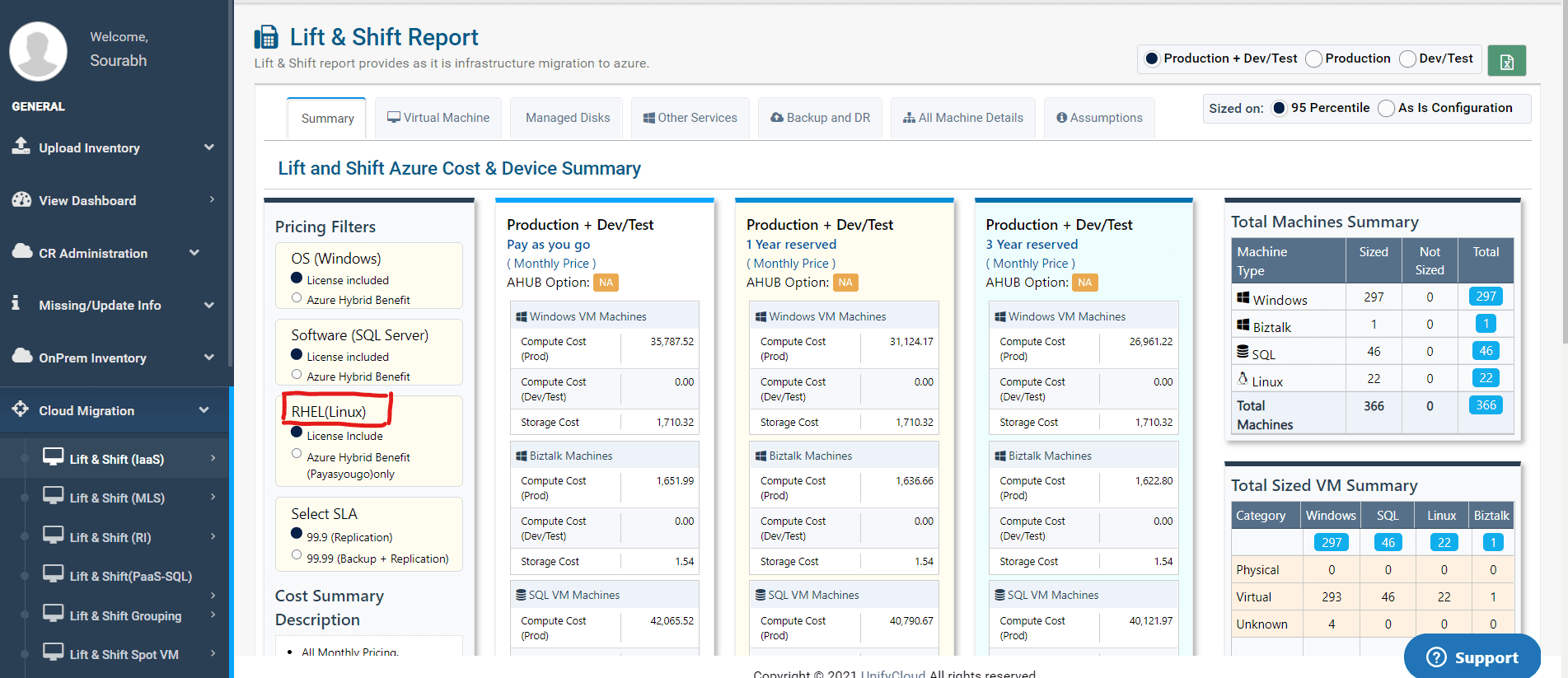The width and height of the screenshot is (1568, 678).
Task: Open the Virtual Machine tab
Action: [438, 118]
